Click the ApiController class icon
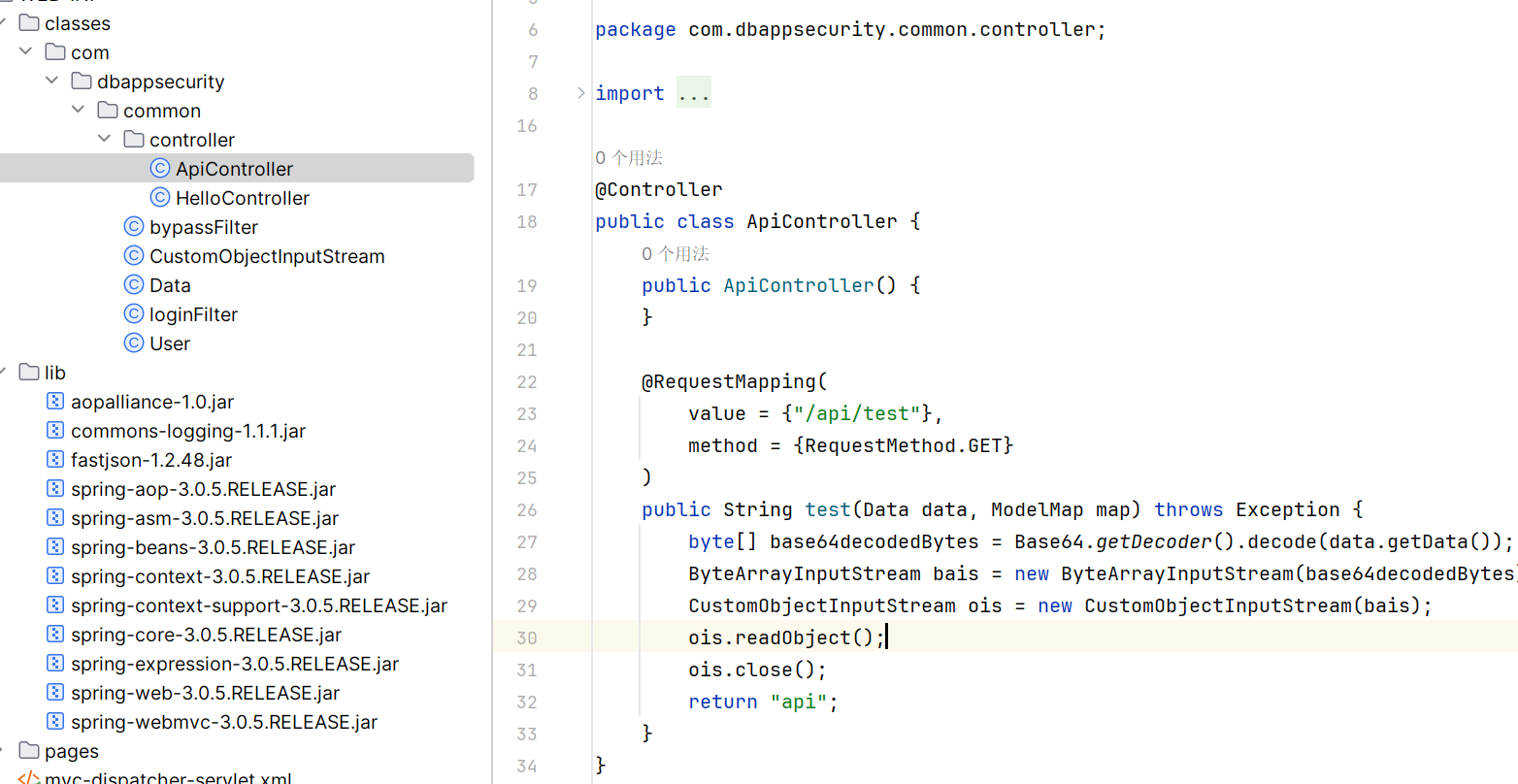This screenshot has width=1518, height=784. 160,169
